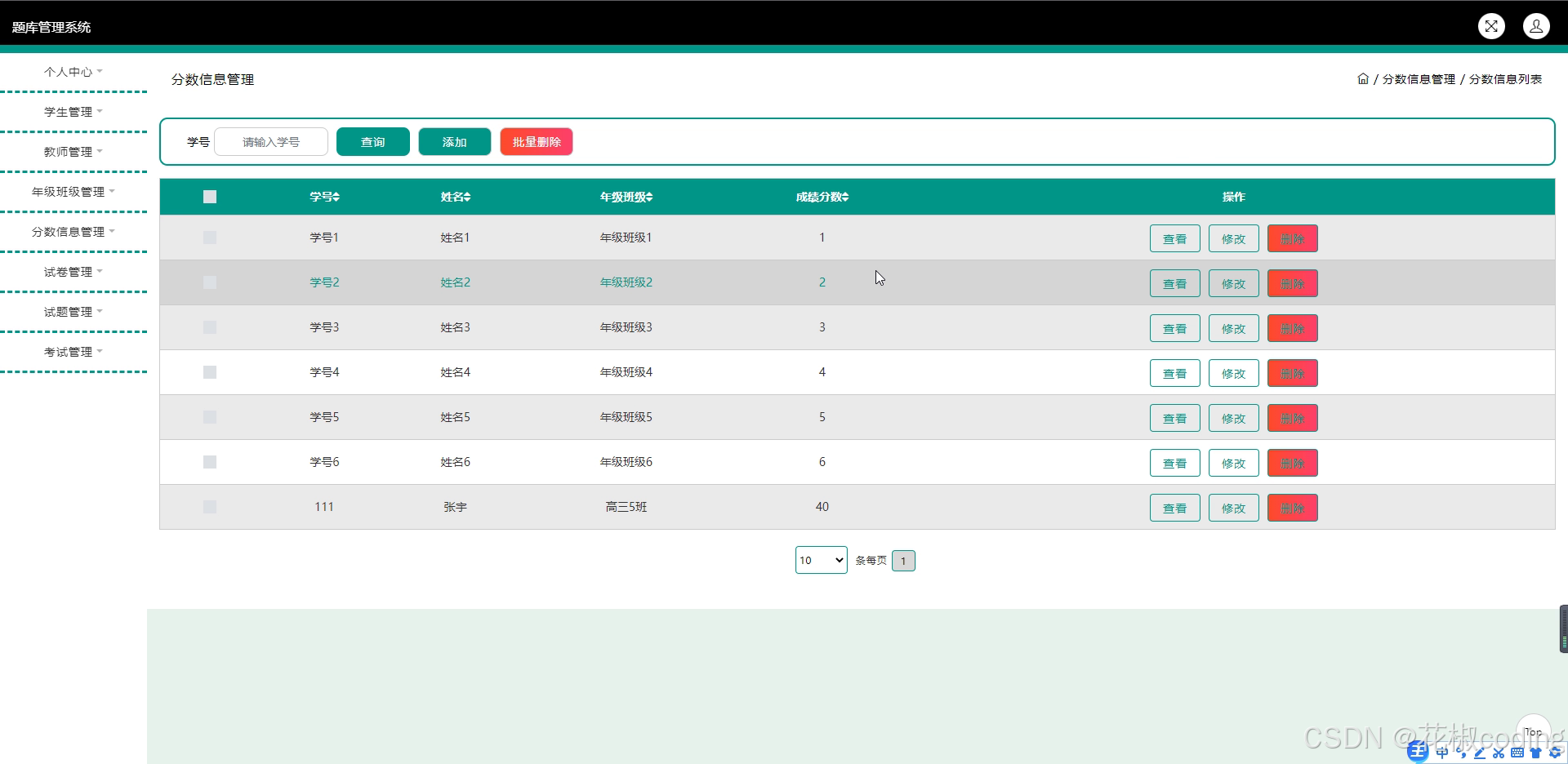This screenshot has width=1568, height=764.
Task: Check the checkbox for row 学号5
Action: pyautogui.click(x=210, y=417)
